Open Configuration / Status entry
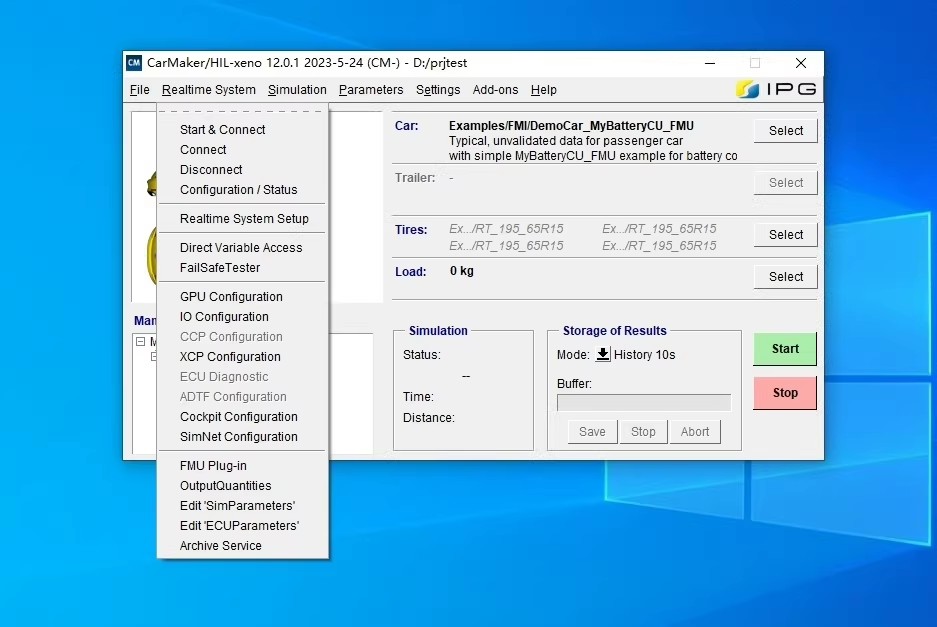 tap(243, 189)
